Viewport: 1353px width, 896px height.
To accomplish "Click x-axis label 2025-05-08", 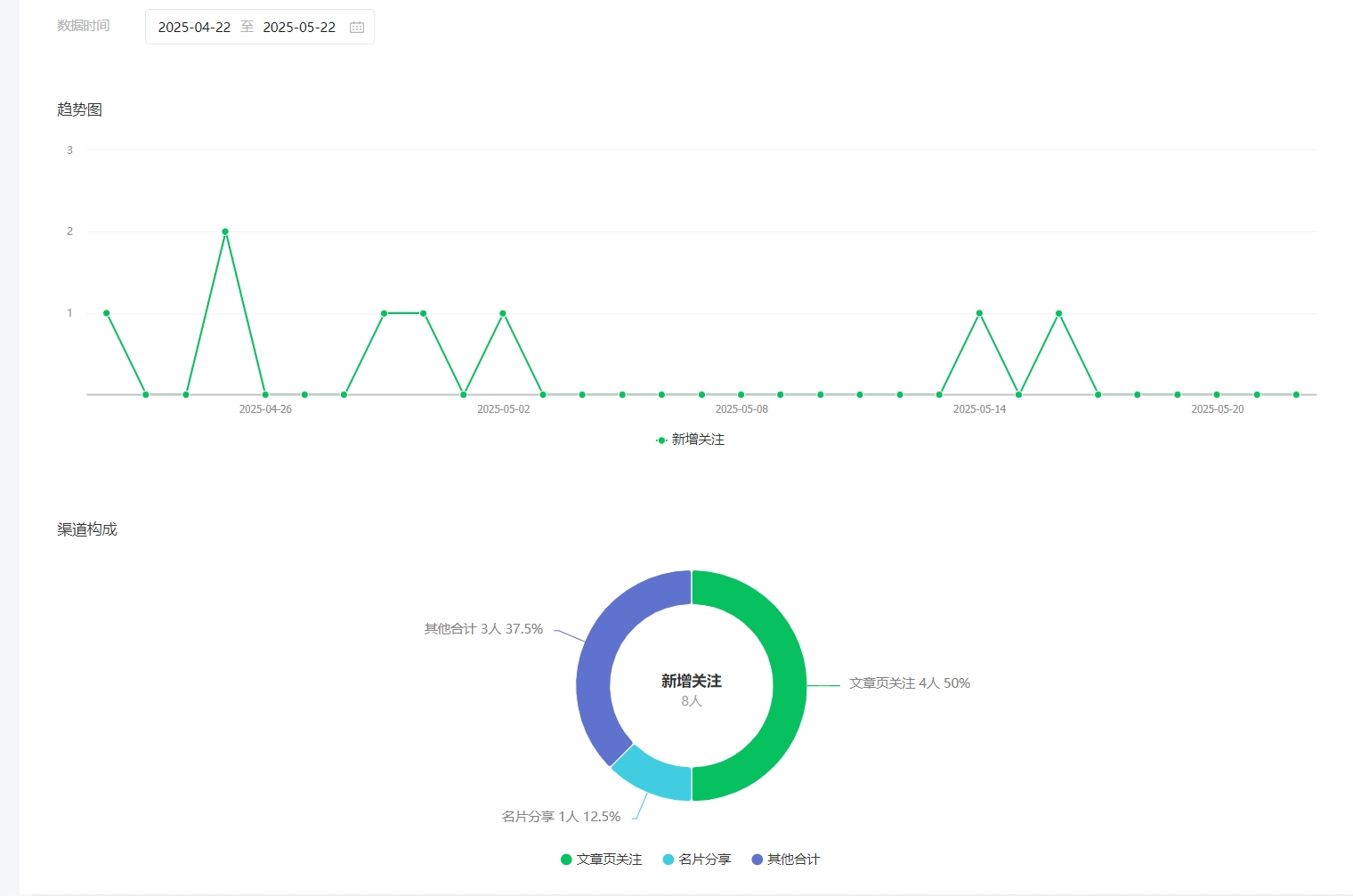I will click(741, 409).
